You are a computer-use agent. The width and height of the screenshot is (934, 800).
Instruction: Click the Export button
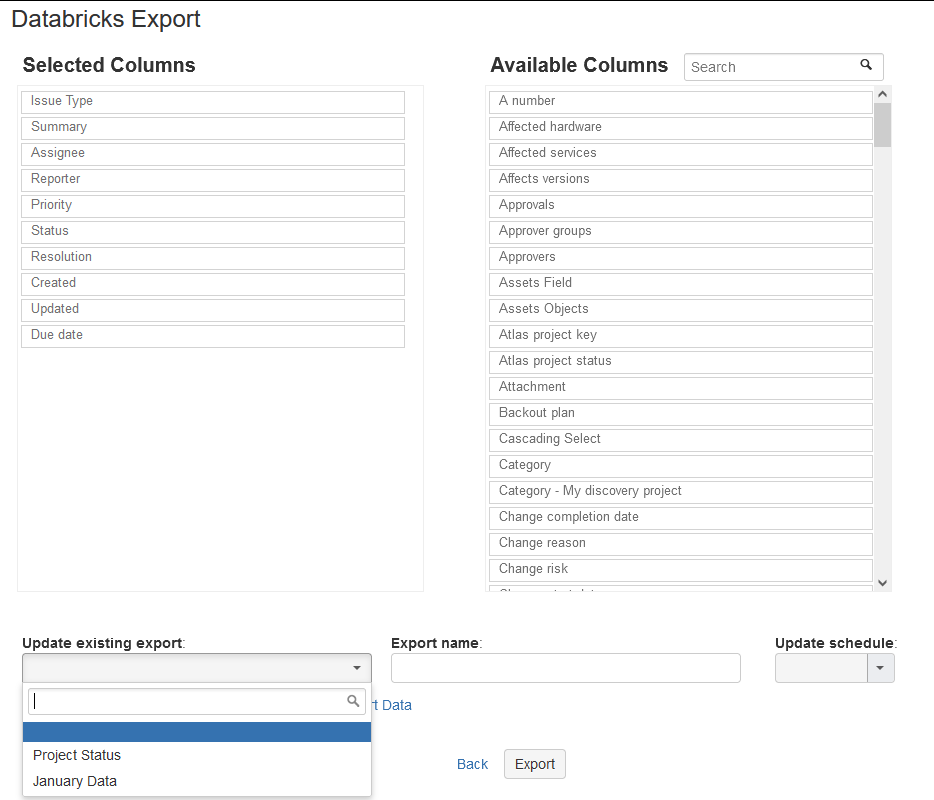(x=535, y=764)
